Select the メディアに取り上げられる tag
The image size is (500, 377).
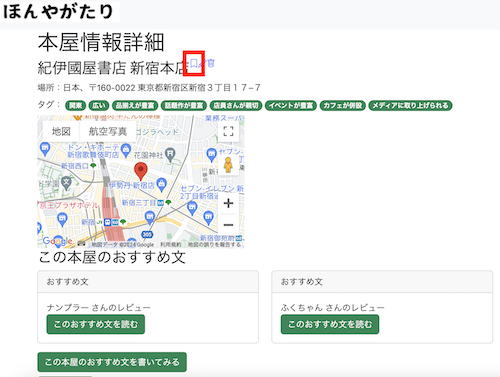(410, 106)
